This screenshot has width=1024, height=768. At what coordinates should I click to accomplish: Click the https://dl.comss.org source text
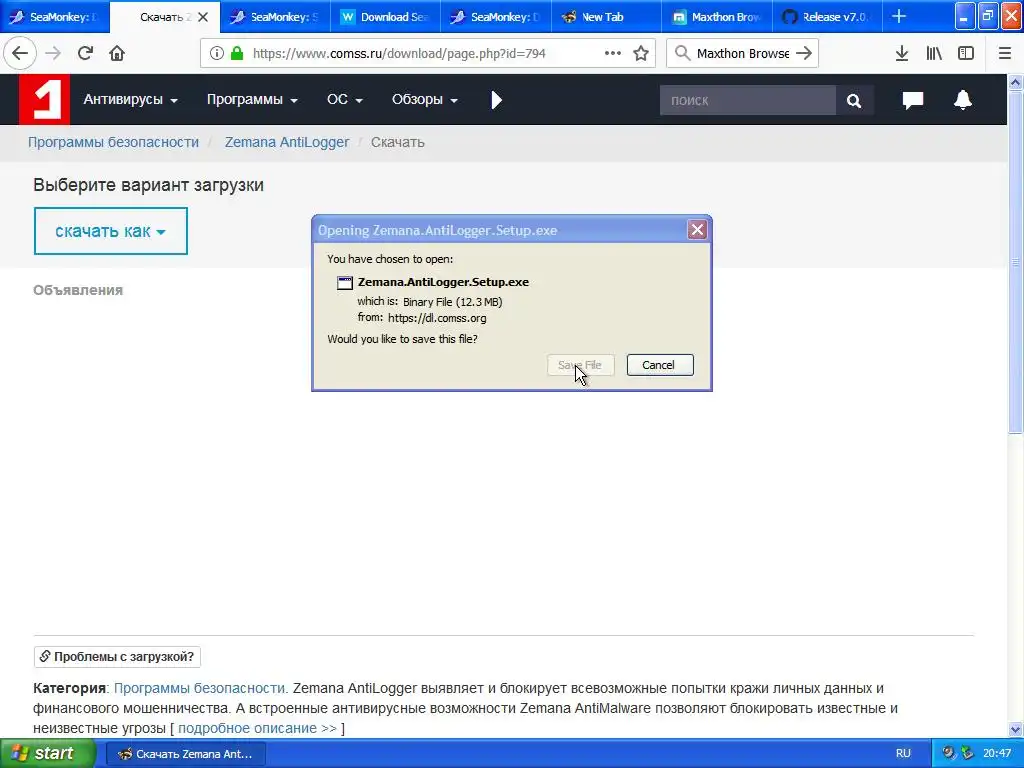coord(437,318)
